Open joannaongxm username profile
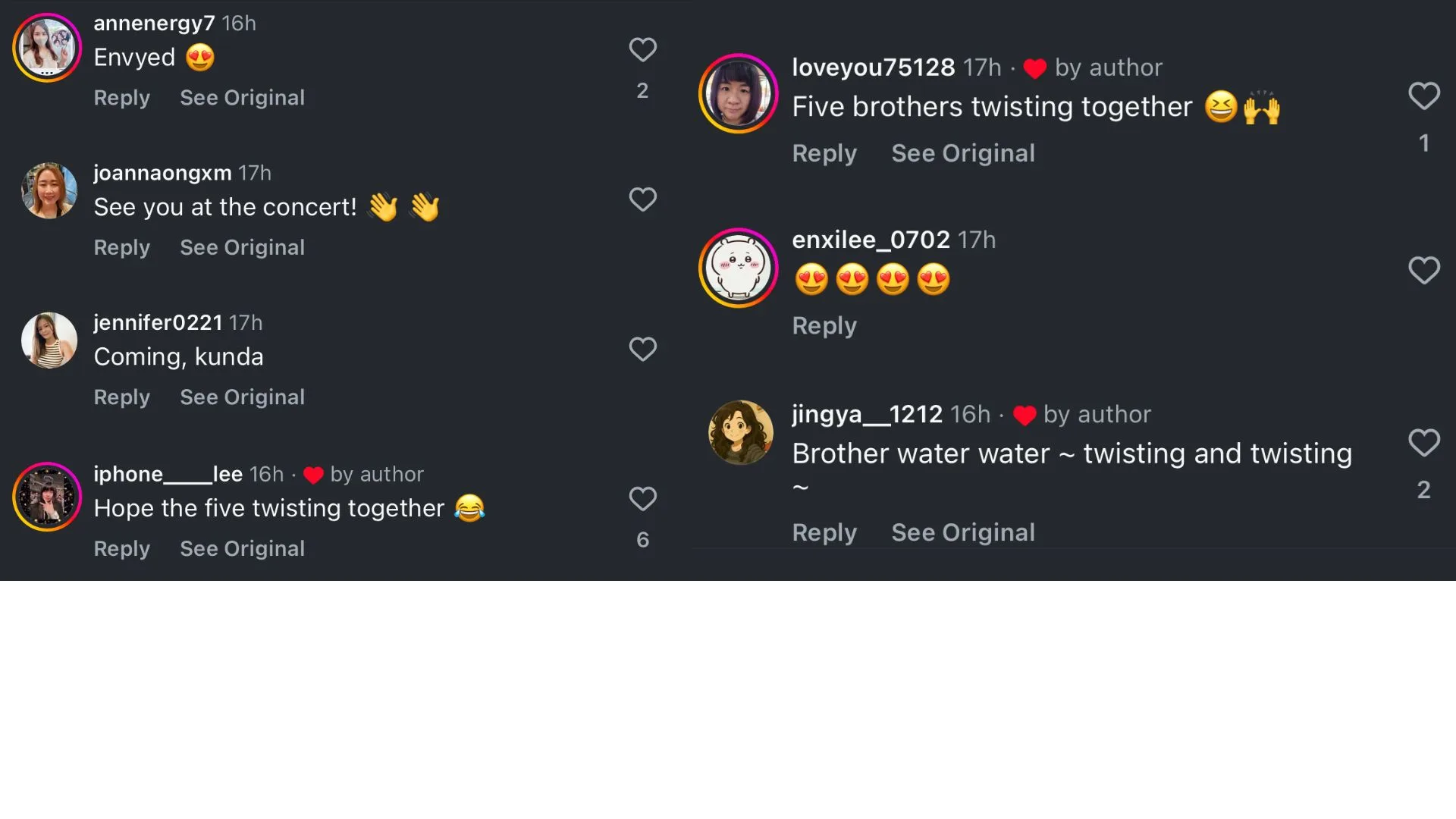 (x=162, y=173)
